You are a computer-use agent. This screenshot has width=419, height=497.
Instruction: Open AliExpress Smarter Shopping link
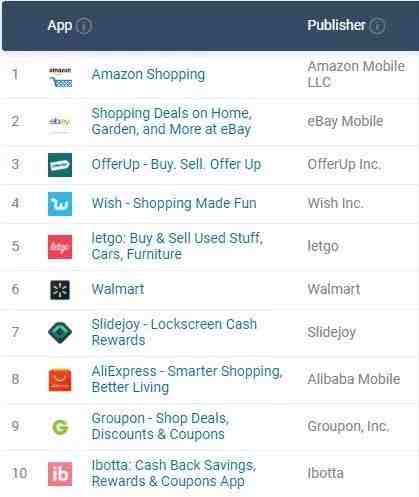click(187, 379)
